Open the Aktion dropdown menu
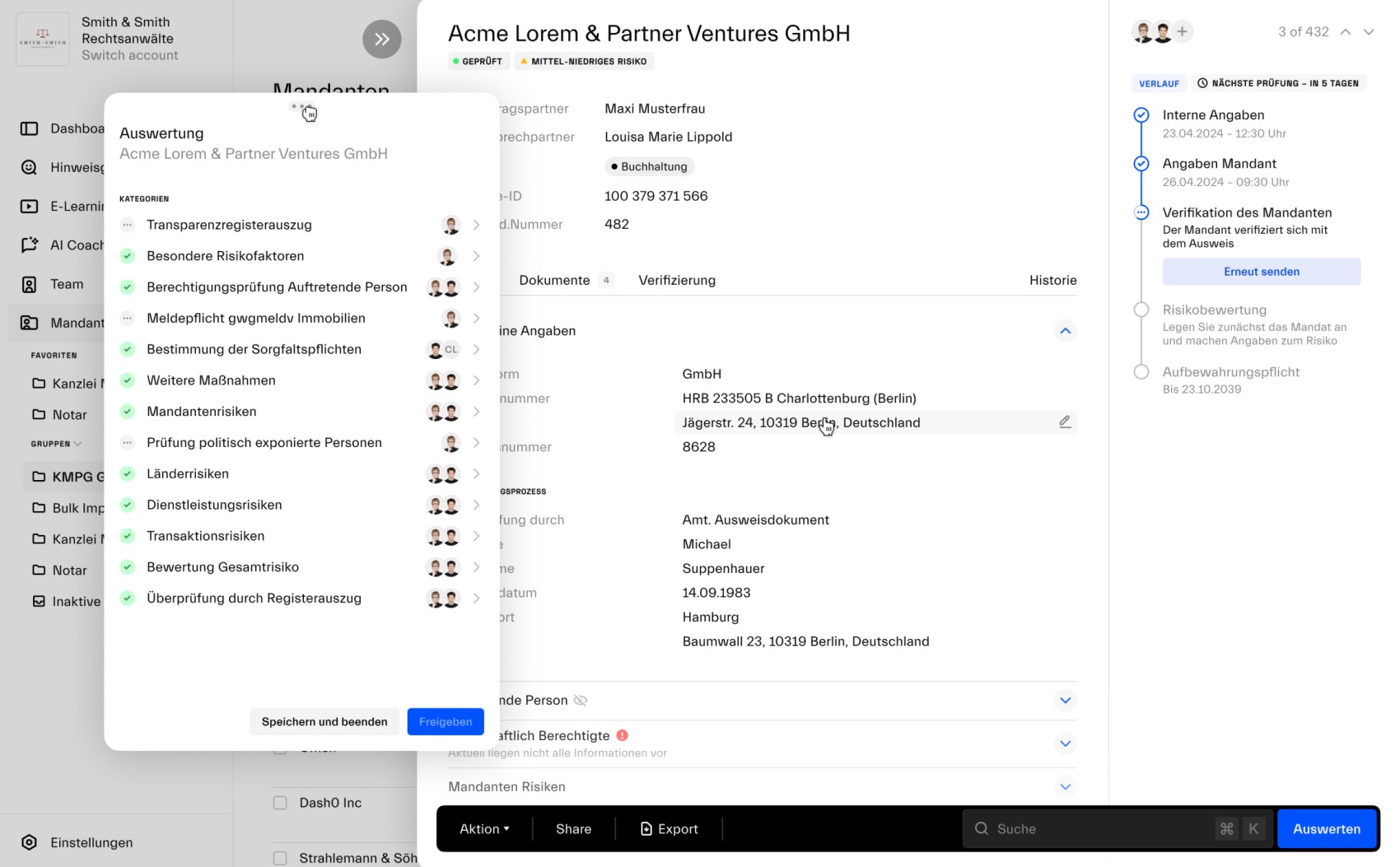This screenshot has height=867, width=1400. [x=484, y=829]
